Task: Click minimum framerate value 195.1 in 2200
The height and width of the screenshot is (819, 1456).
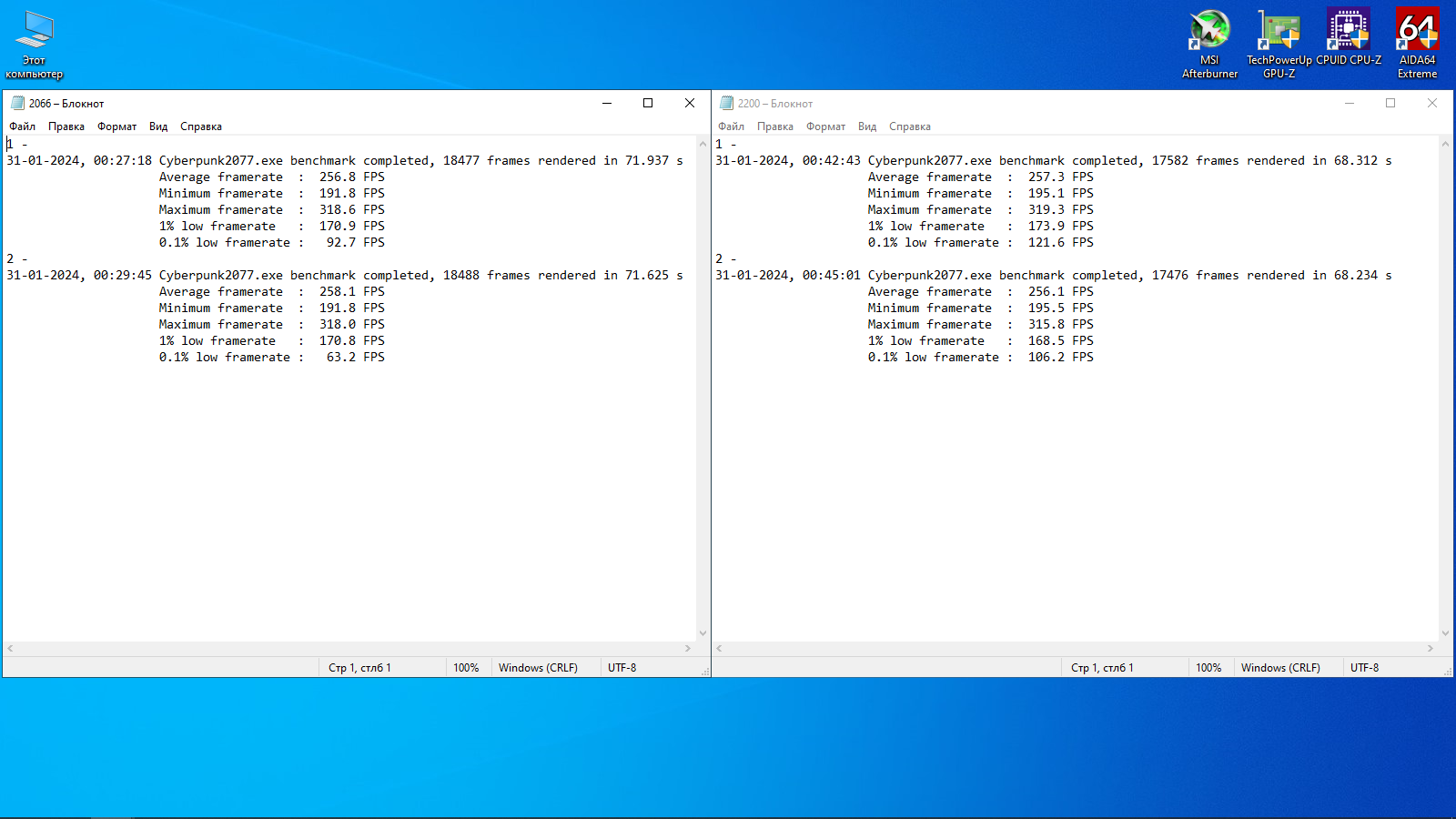Action: (x=1046, y=193)
